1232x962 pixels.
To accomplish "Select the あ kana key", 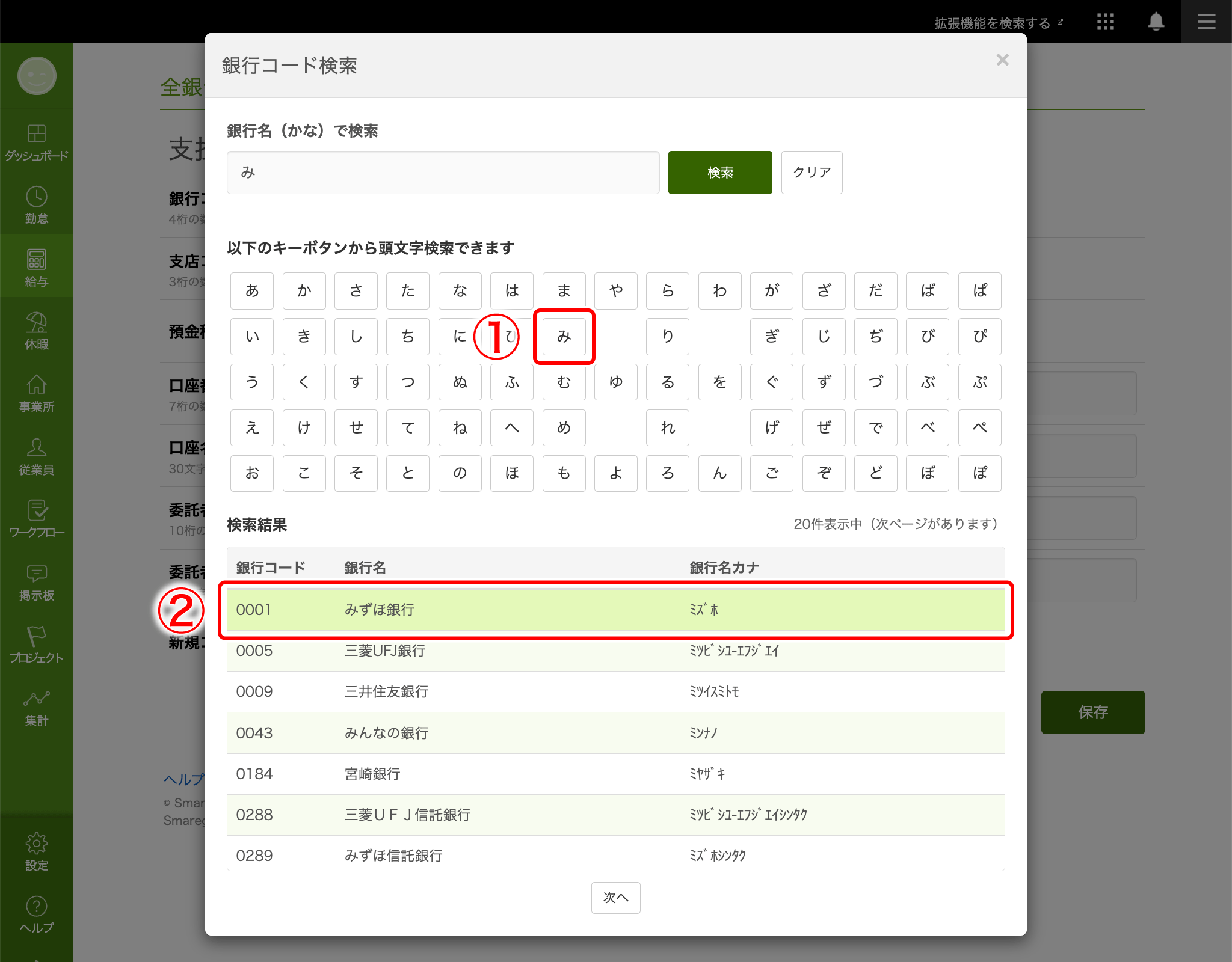I will 252,291.
